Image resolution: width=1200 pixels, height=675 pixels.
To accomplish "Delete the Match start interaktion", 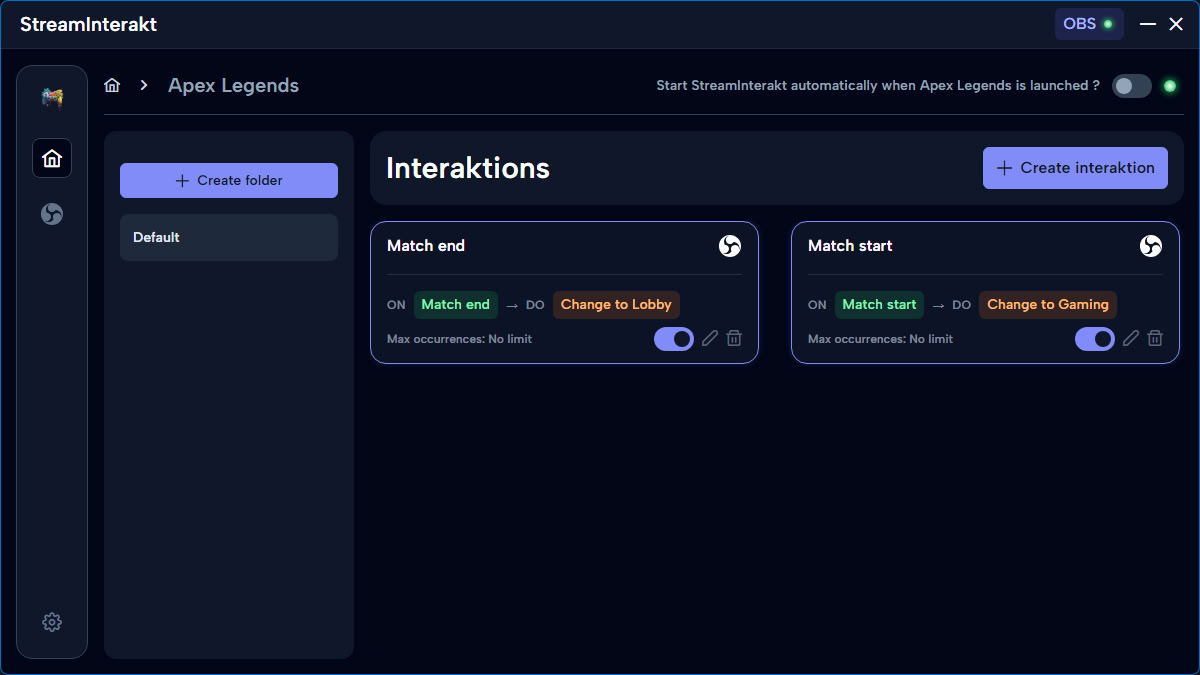I will click(x=1155, y=339).
